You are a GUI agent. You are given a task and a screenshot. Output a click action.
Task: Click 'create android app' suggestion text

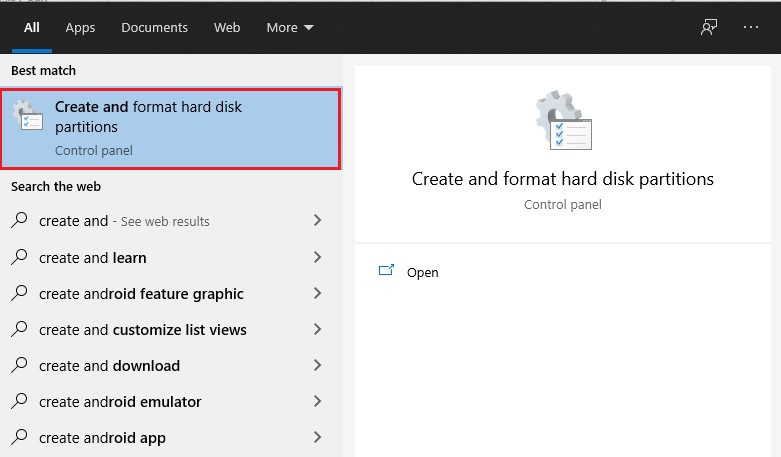(102, 438)
